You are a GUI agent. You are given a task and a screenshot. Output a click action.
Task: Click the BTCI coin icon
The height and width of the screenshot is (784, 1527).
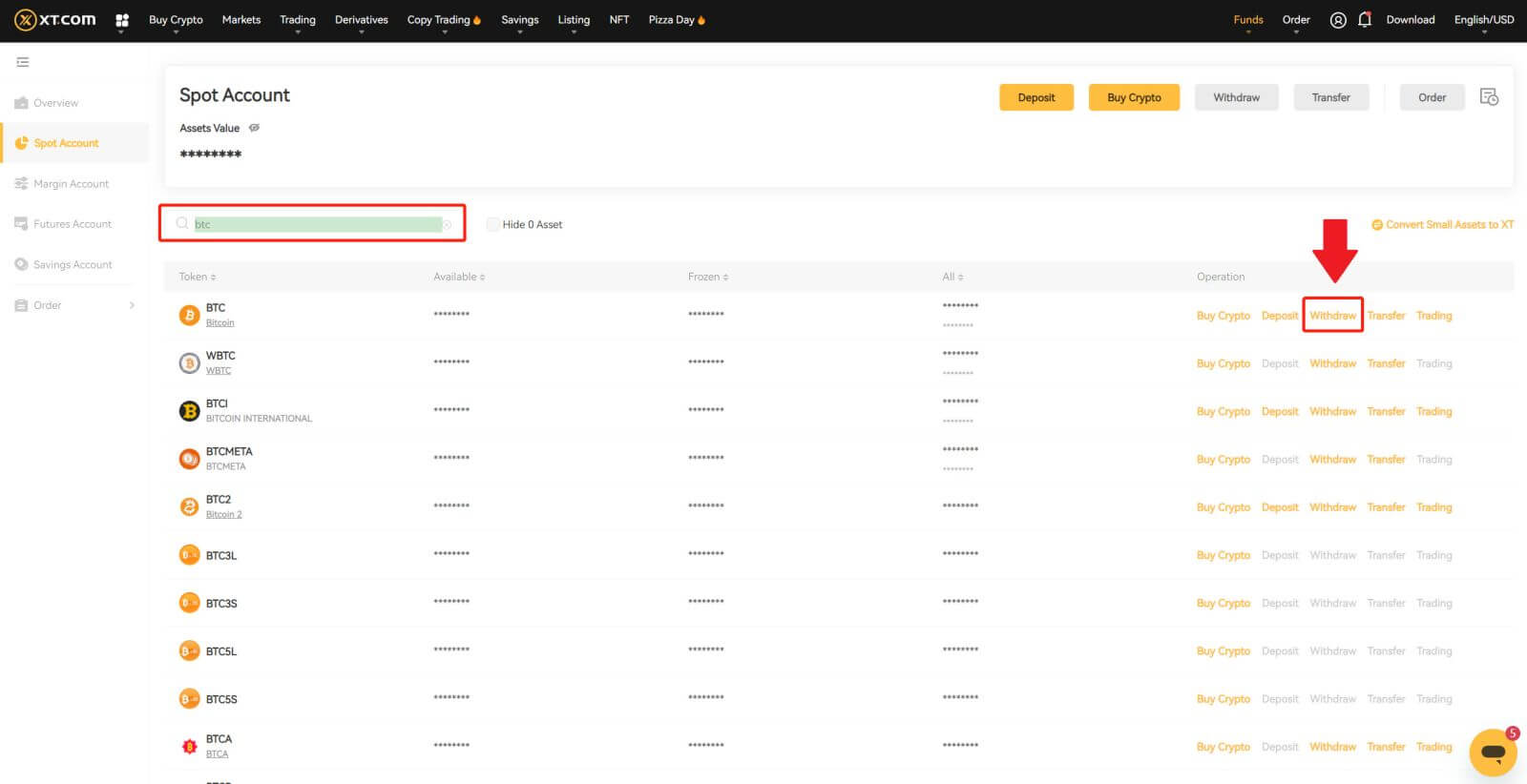pyautogui.click(x=189, y=411)
